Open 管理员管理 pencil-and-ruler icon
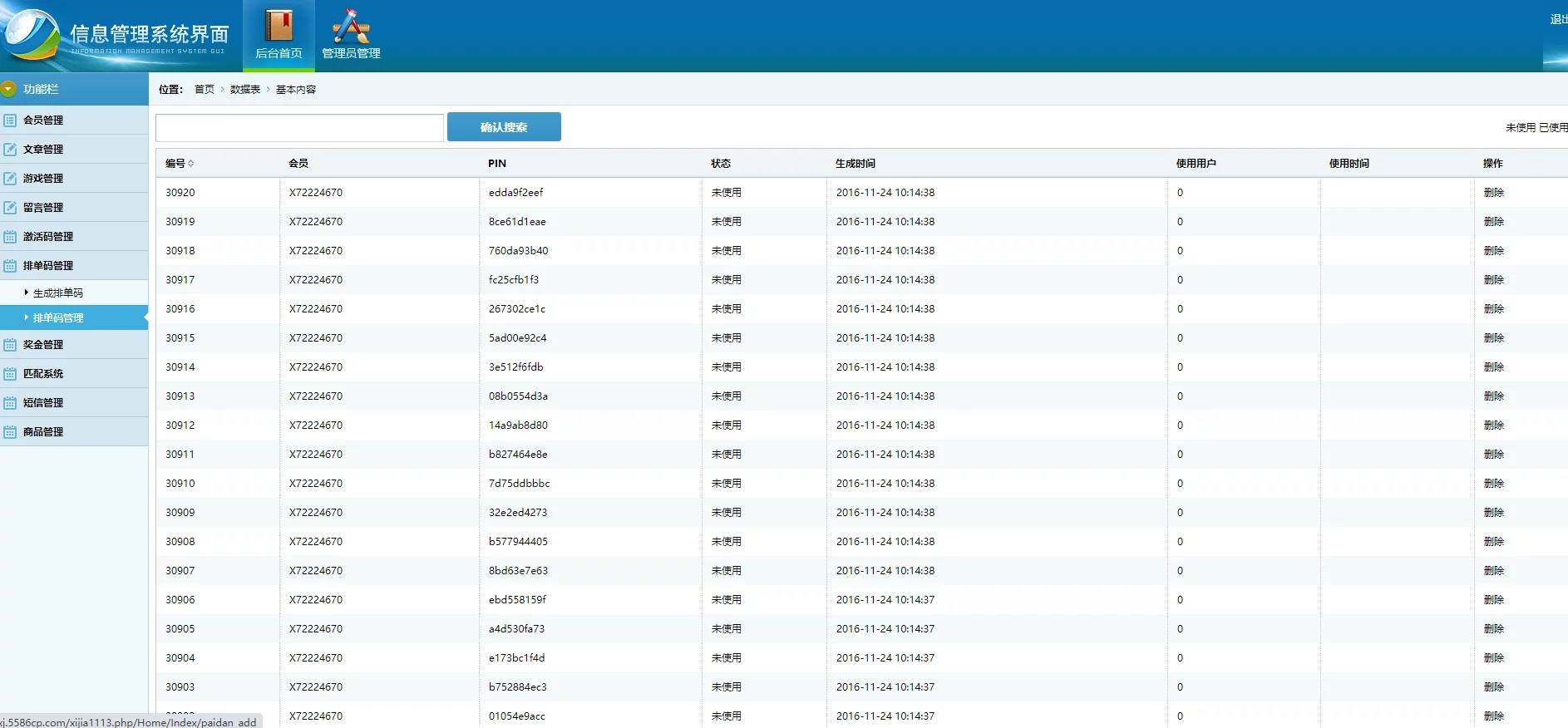Image resolution: width=1568 pixels, height=728 pixels. click(351, 26)
